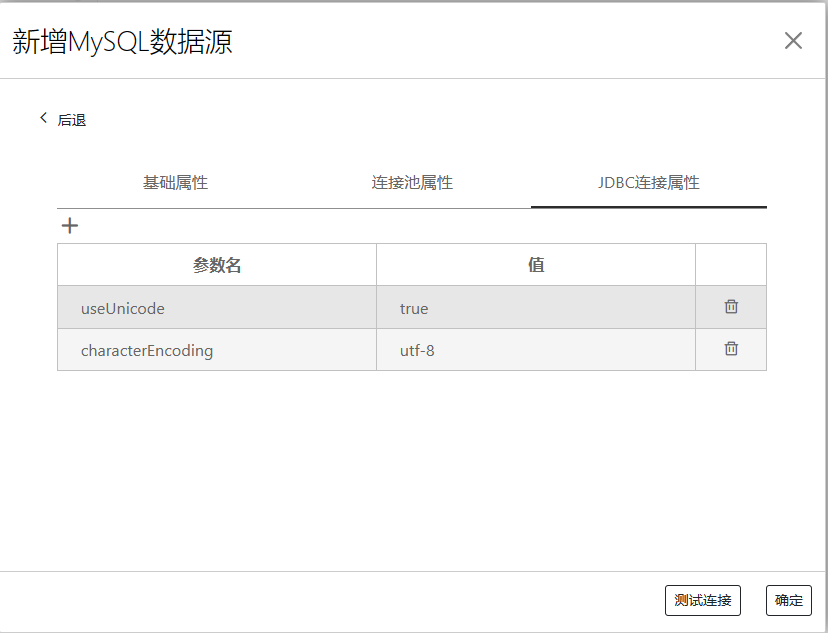Add a new JDBC parameter with plus icon

coord(70,226)
